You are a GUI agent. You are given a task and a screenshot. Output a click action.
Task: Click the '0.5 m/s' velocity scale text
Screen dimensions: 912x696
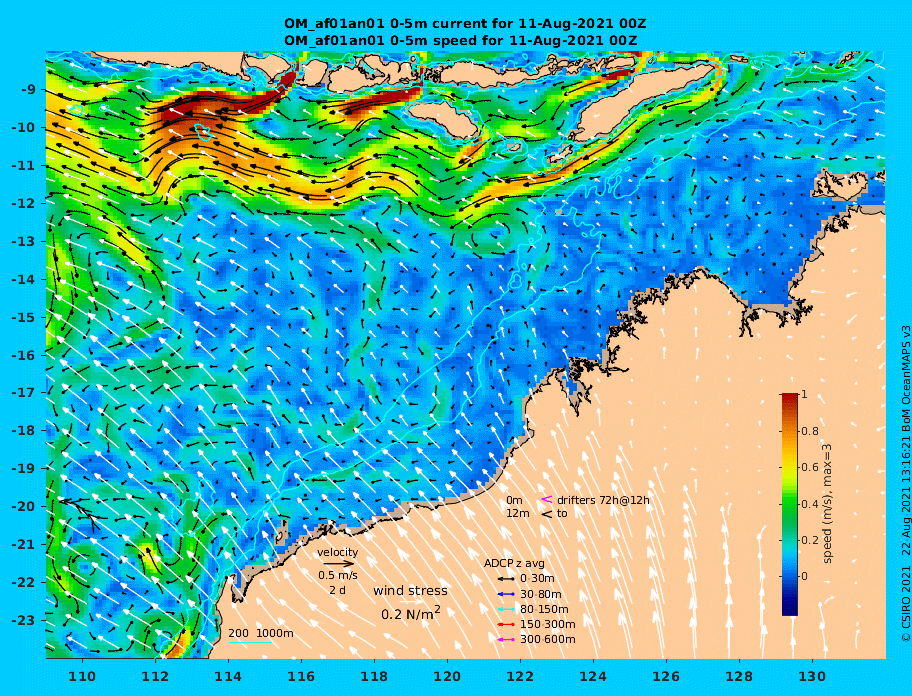click(x=337, y=575)
